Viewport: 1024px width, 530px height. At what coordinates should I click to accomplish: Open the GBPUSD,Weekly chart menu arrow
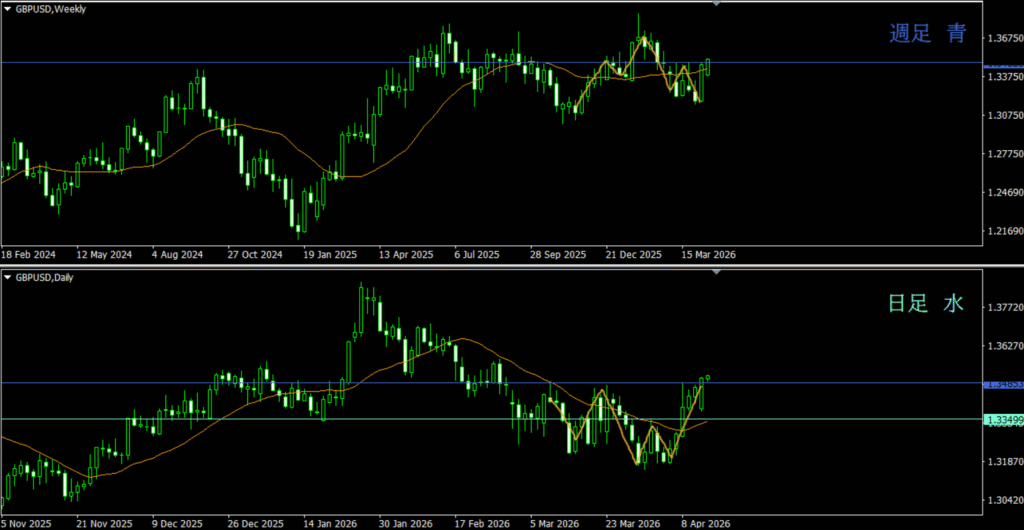(8, 9)
